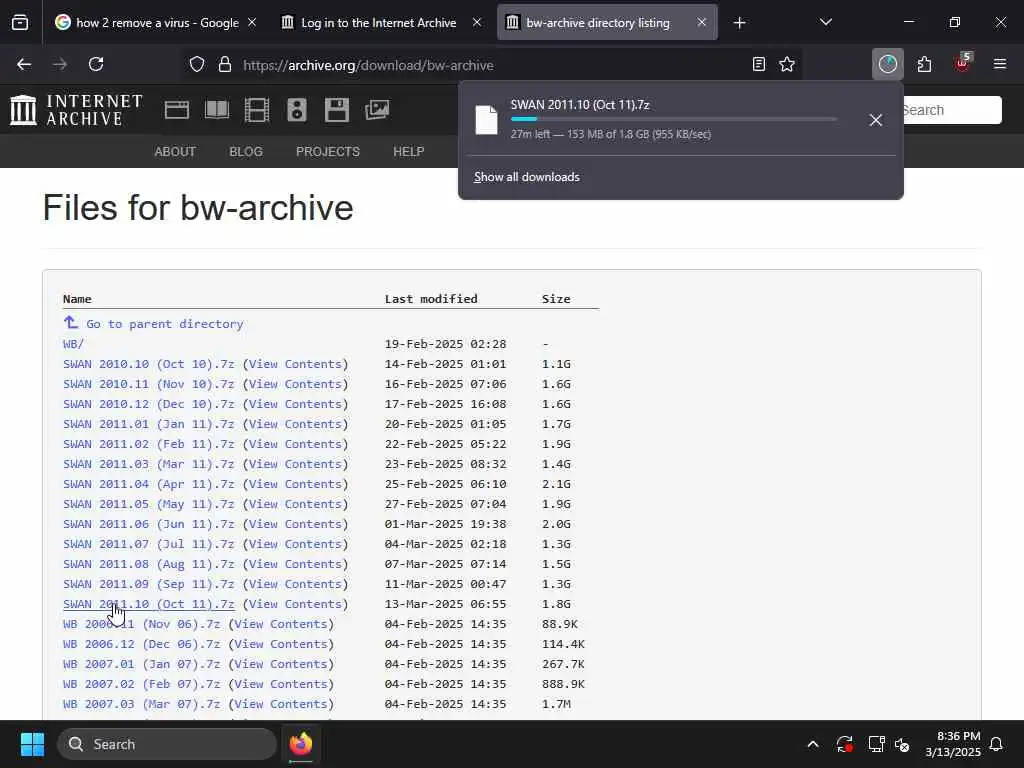
Task: Click the muted volume tray icon
Action: click(x=903, y=744)
